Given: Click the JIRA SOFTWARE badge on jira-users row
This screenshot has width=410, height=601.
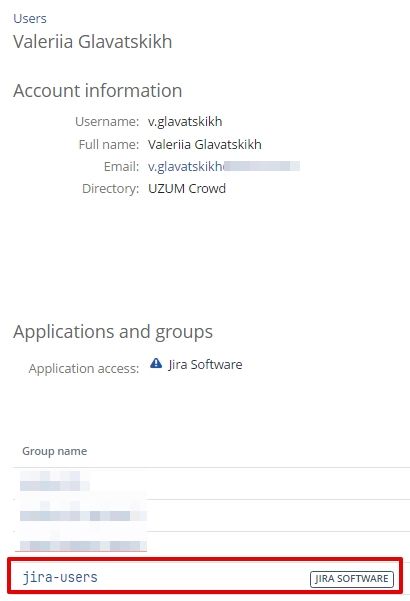Looking at the screenshot, I should 351,578.
